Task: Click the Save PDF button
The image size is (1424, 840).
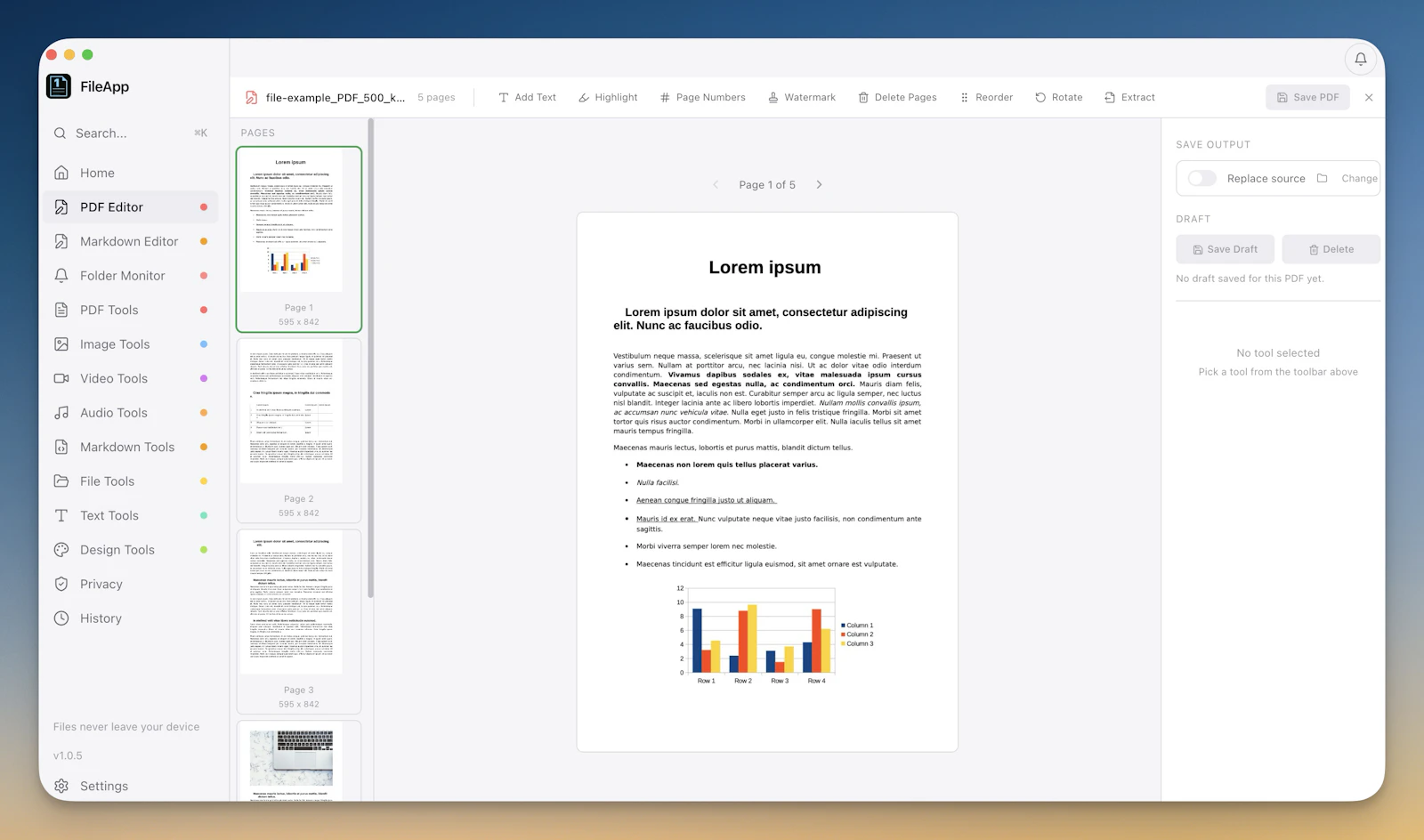Action: [1307, 98]
